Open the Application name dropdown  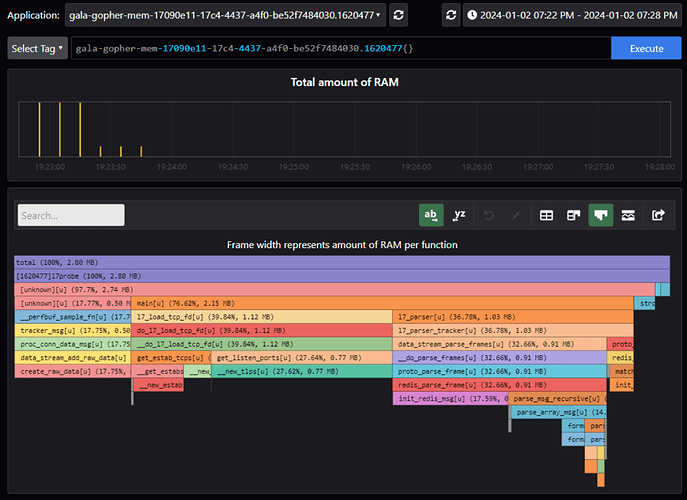point(225,15)
